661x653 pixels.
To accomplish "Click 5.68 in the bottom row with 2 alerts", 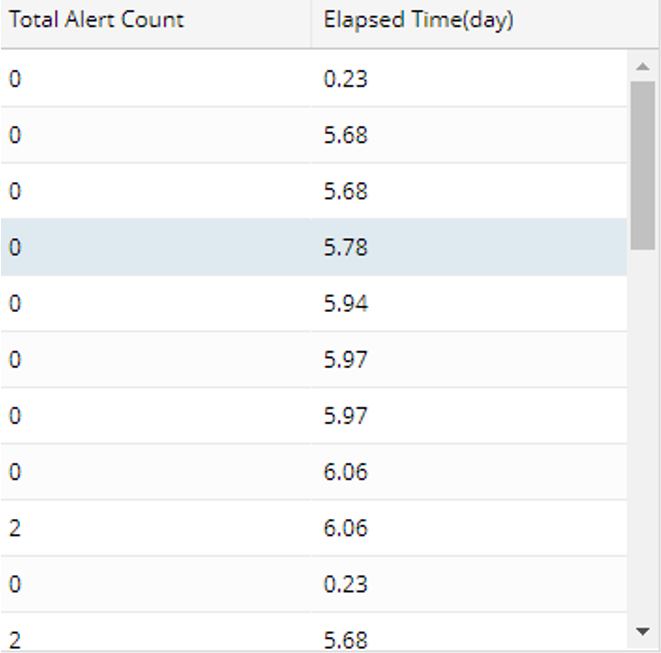I will click(x=346, y=638).
